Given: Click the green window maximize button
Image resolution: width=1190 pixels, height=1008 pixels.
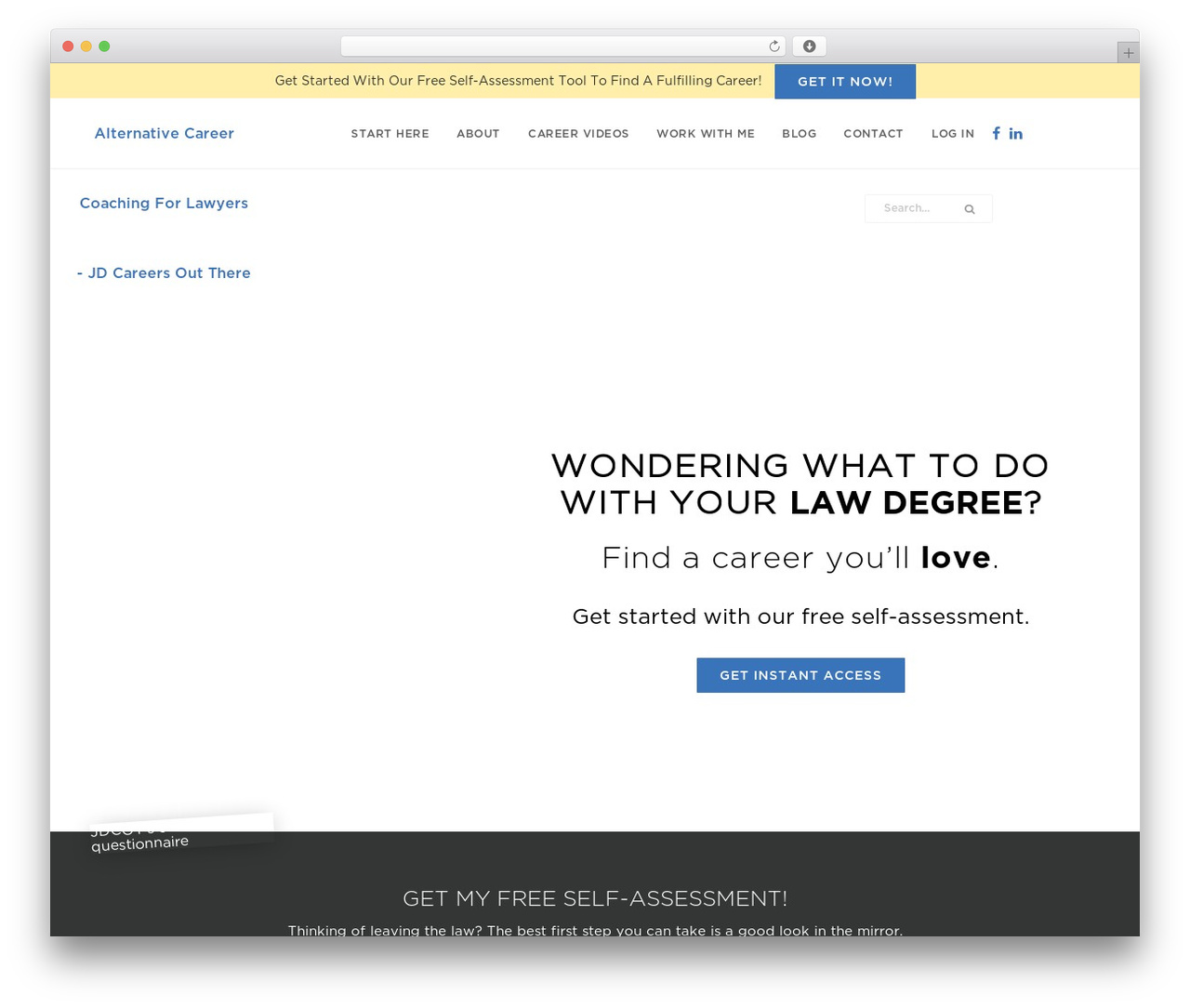Looking at the screenshot, I should point(104,46).
